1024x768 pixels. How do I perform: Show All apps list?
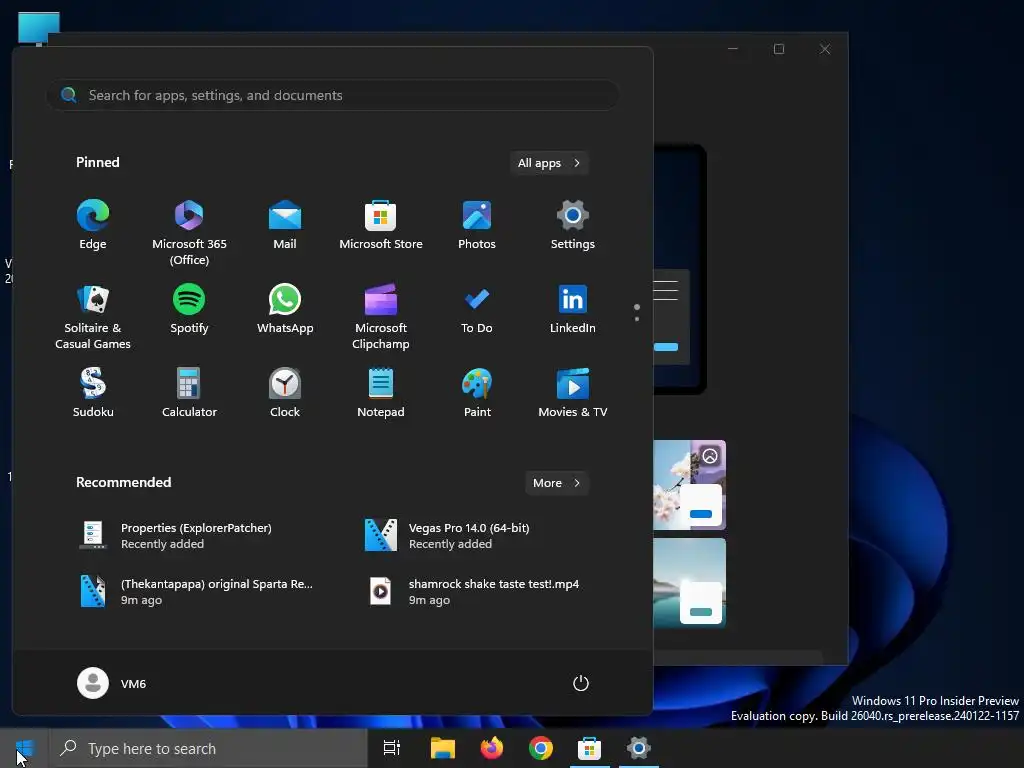[549, 163]
